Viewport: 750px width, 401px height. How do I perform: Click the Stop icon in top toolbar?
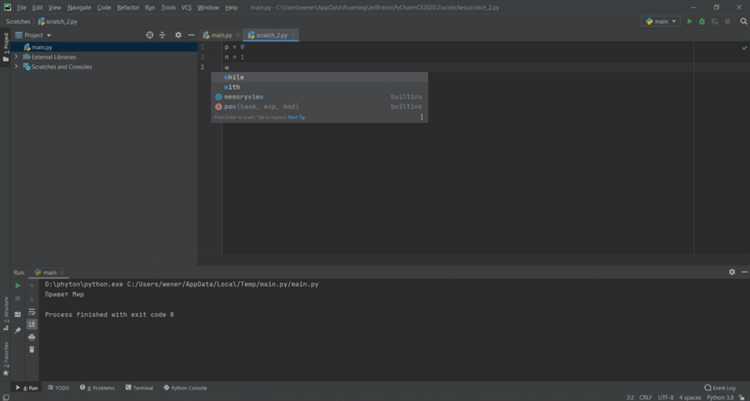pyautogui.click(x=728, y=22)
